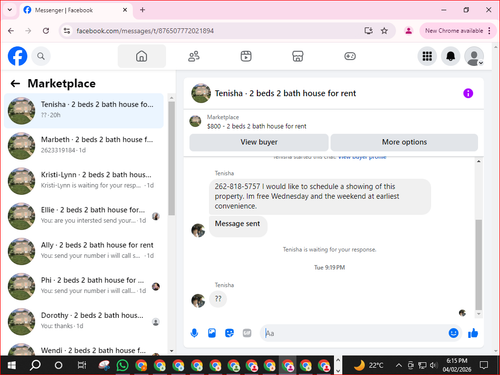Open the Friends tab
Screen dimensions: 500x375
194,56
